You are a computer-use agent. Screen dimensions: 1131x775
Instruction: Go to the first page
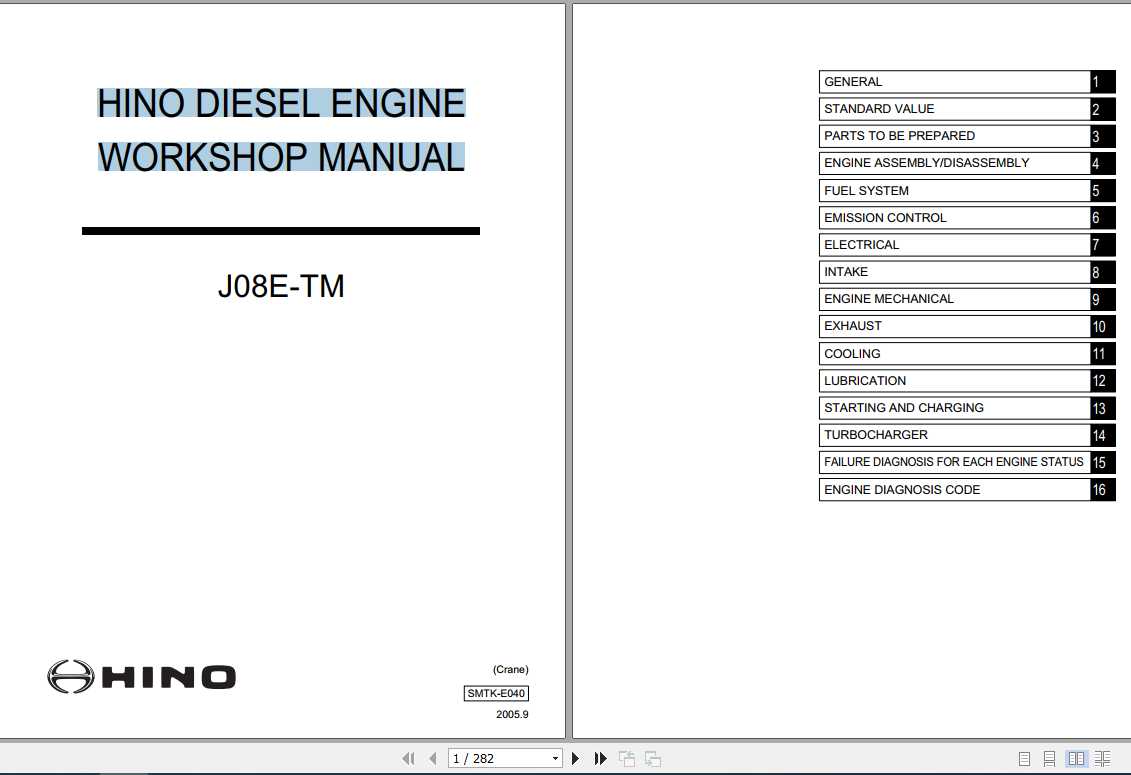click(409, 758)
